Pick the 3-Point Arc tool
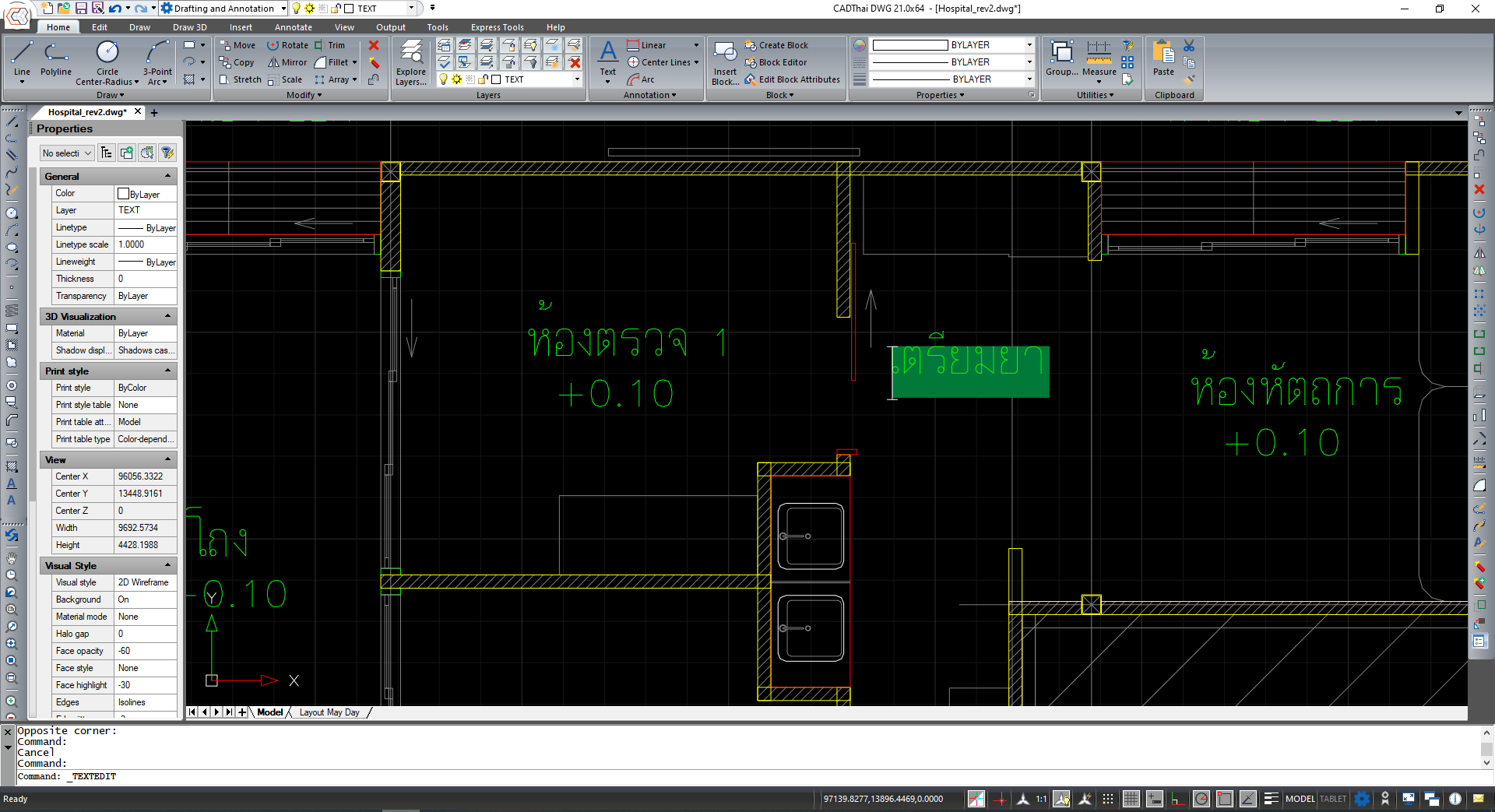 [157, 62]
